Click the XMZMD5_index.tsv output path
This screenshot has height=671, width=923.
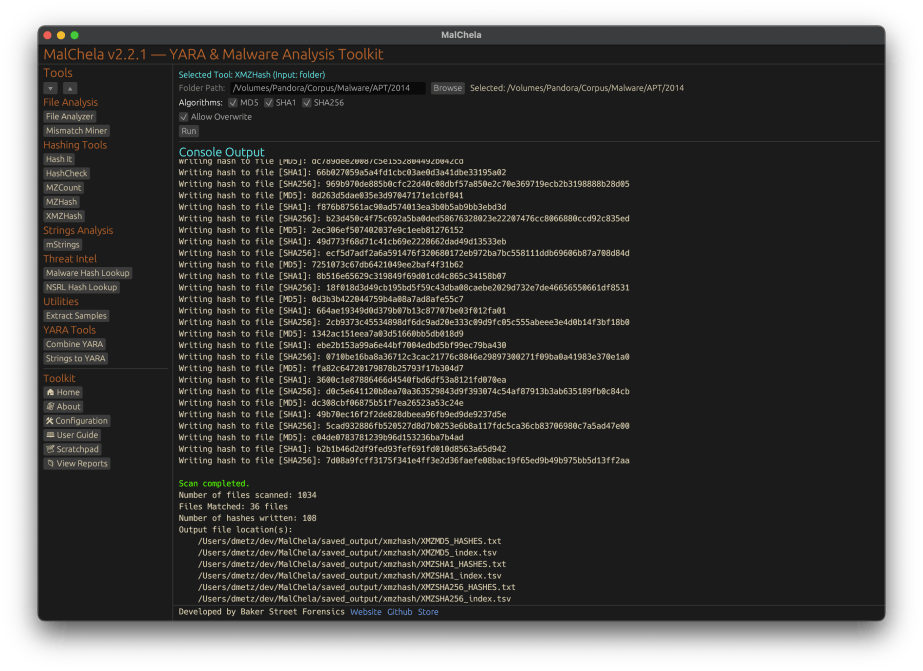pyautogui.click(x=347, y=553)
